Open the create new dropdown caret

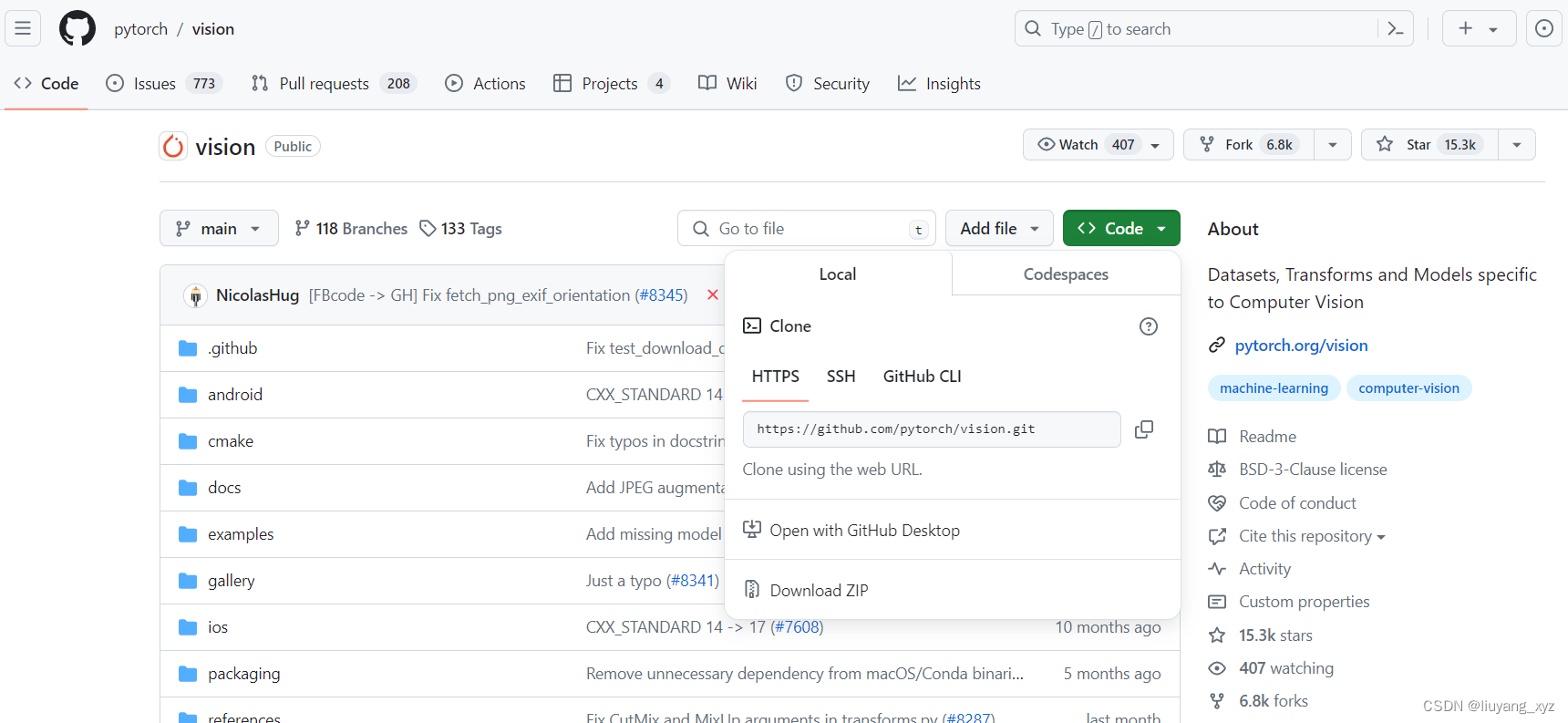[1493, 29]
